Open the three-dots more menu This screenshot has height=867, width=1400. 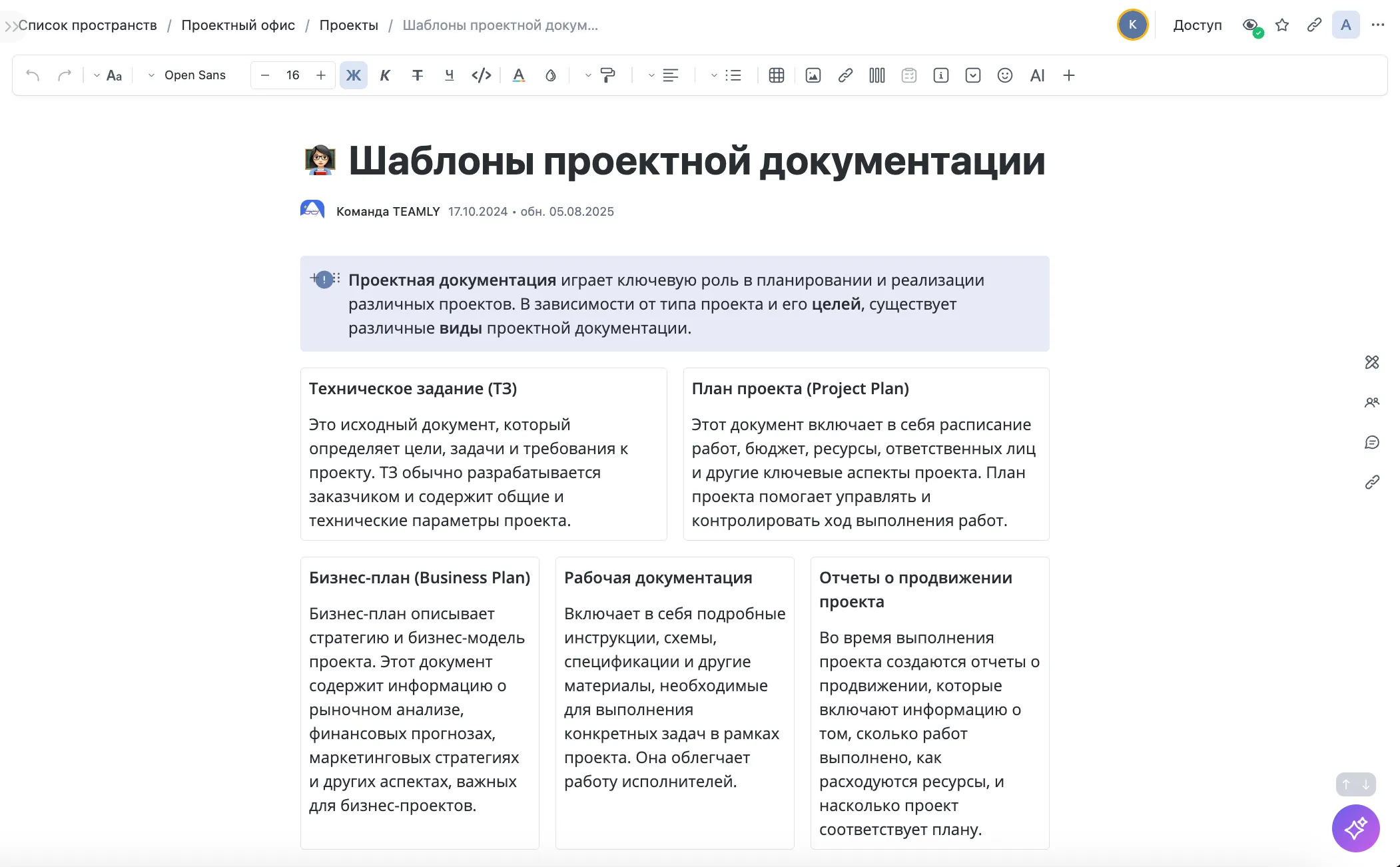[1378, 25]
